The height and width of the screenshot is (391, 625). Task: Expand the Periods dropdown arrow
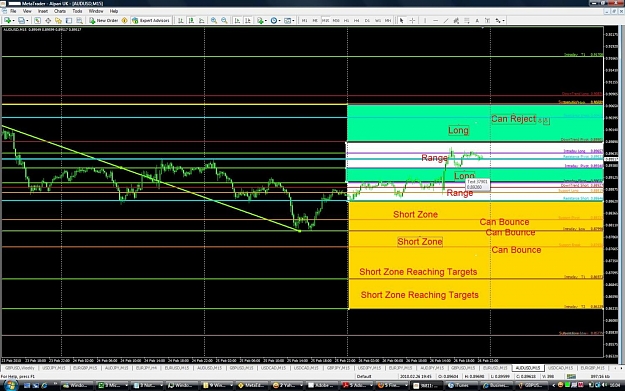(x=279, y=20)
